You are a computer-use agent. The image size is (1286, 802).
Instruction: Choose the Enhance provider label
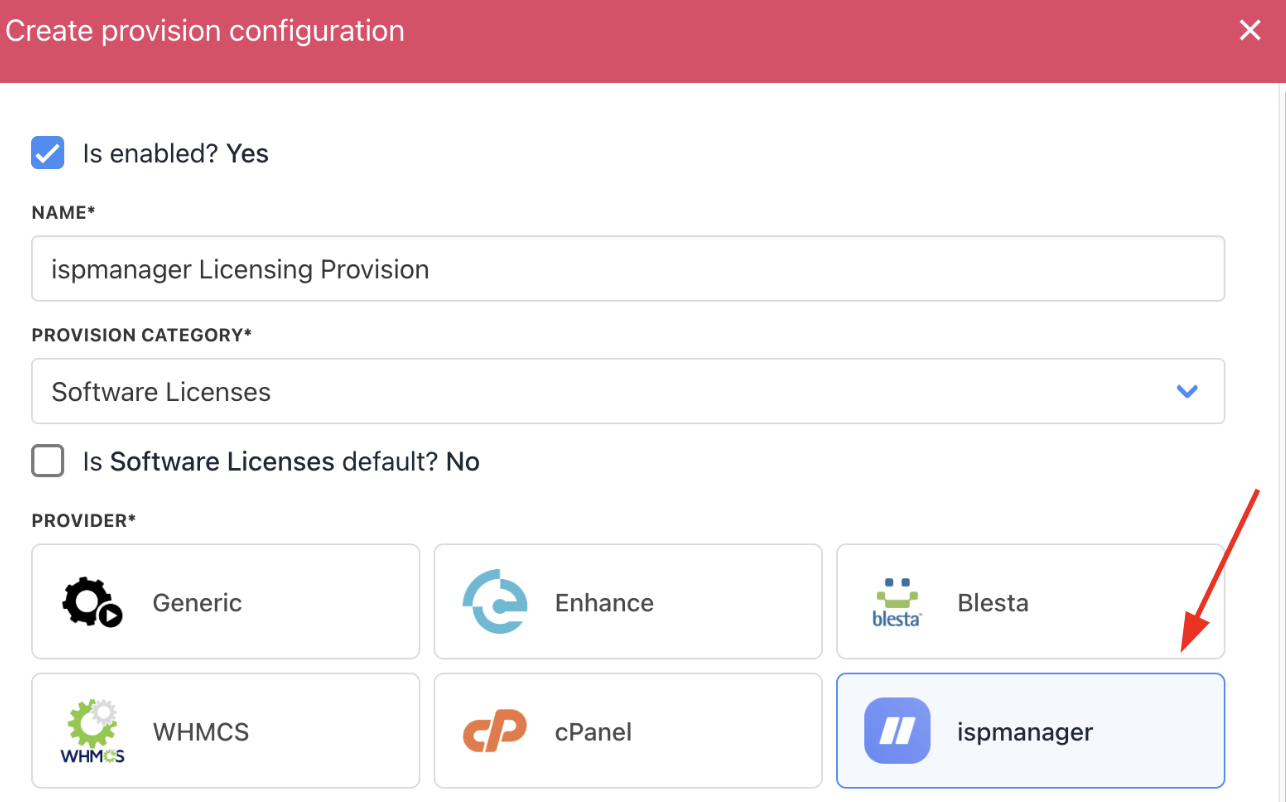[x=604, y=603]
